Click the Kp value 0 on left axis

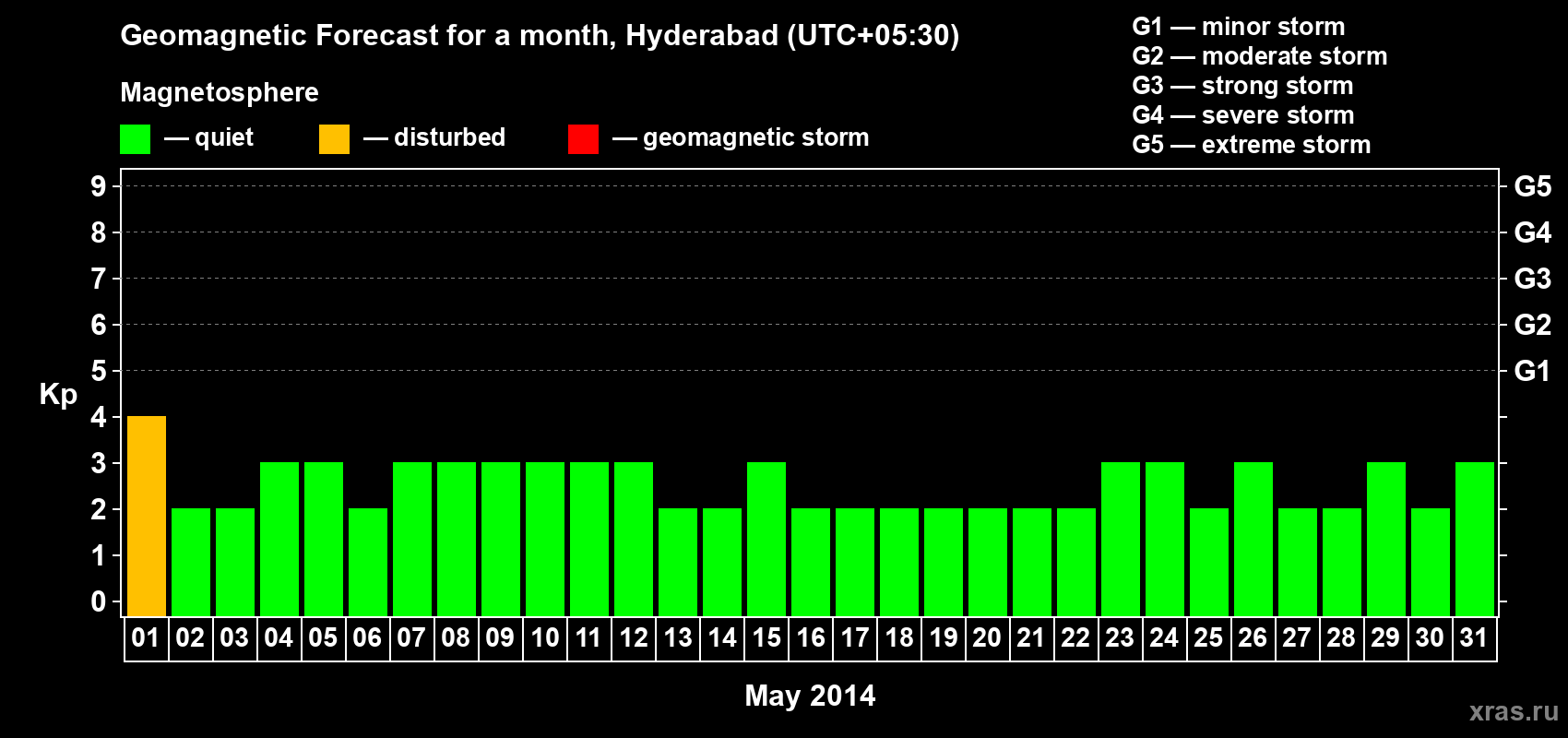[x=99, y=601]
